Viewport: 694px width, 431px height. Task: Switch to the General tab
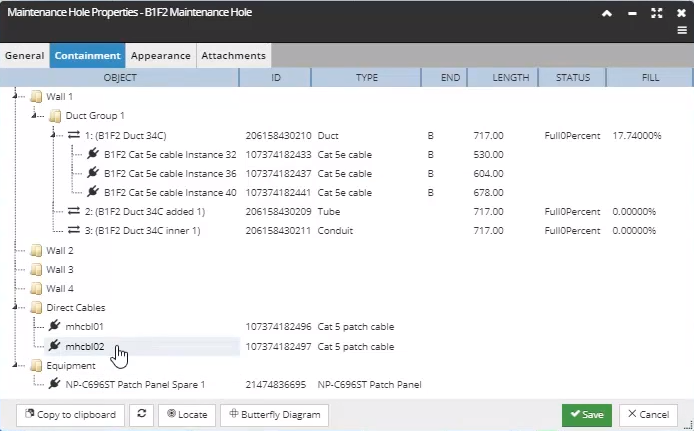(x=25, y=56)
